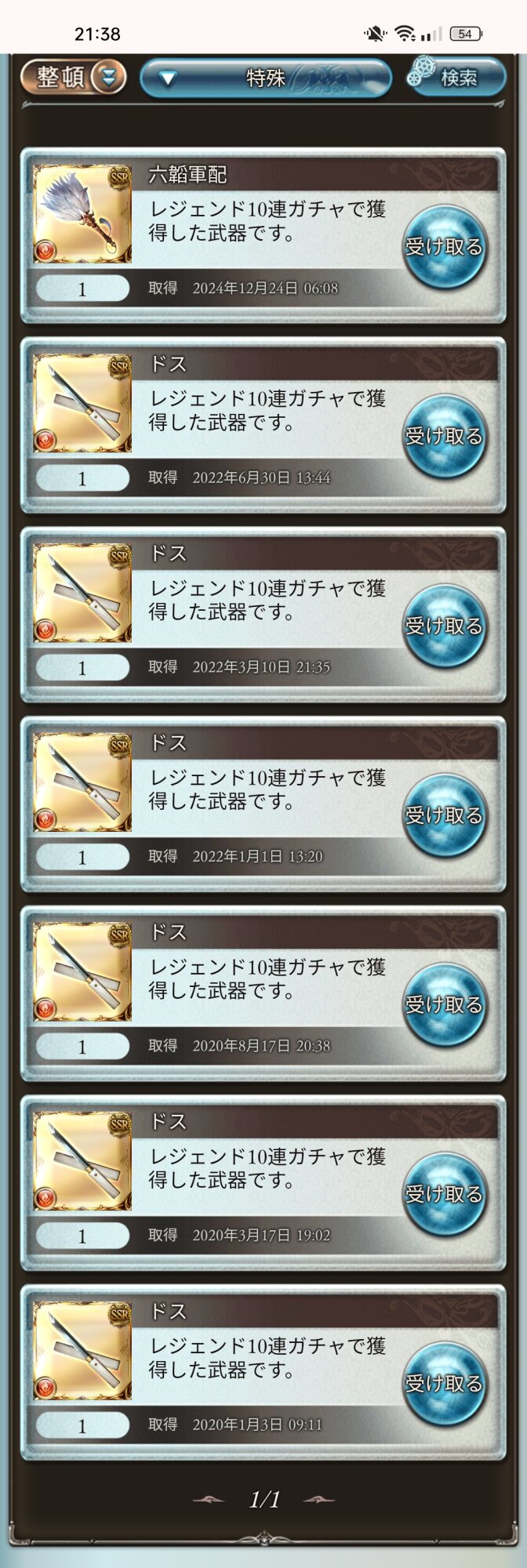The image size is (527, 1568).
Task: Claim the ドス from 2022年6月30日
Action: click(444, 437)
